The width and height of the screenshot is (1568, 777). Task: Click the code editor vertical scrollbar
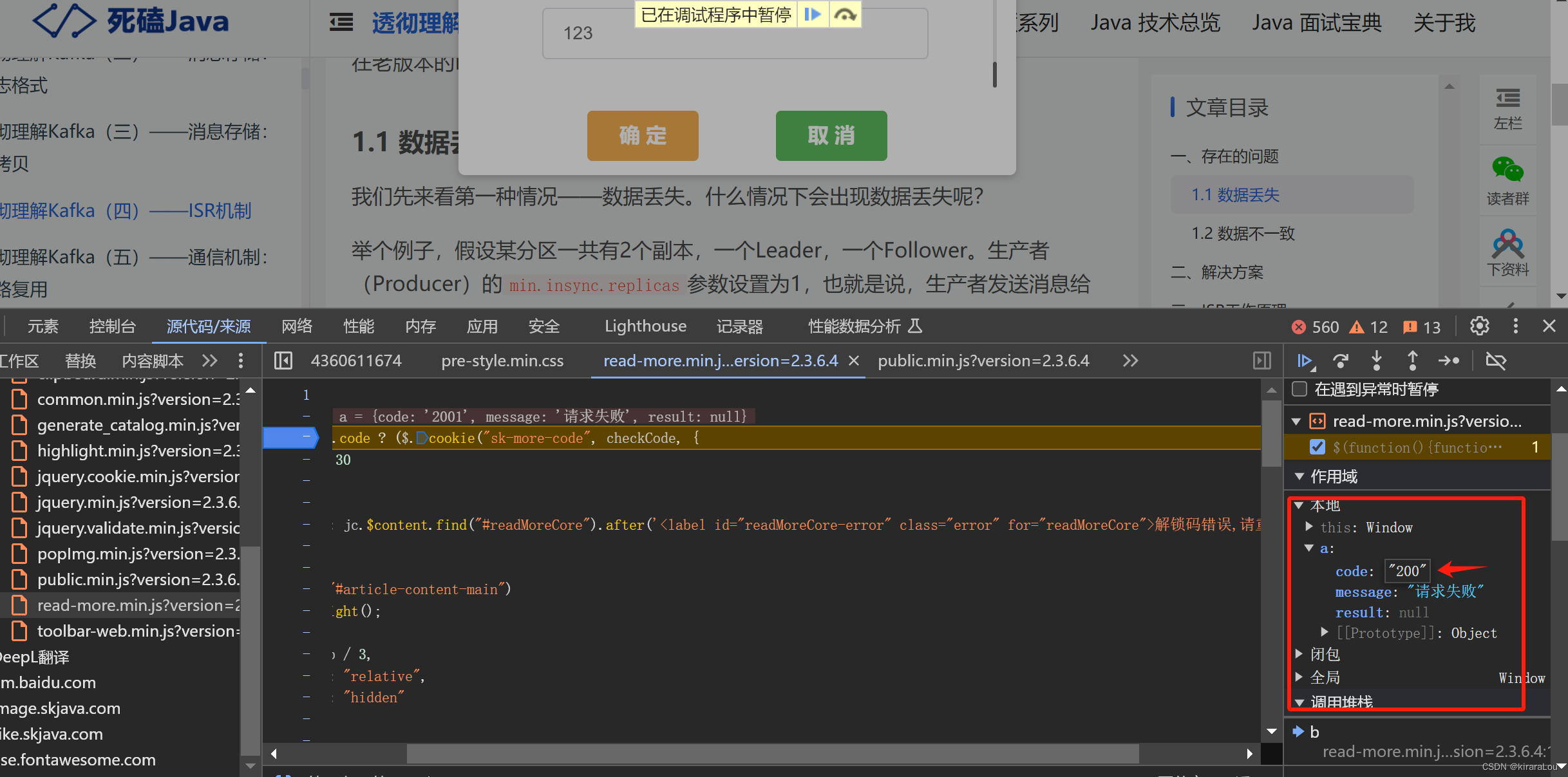point(1271,433)
